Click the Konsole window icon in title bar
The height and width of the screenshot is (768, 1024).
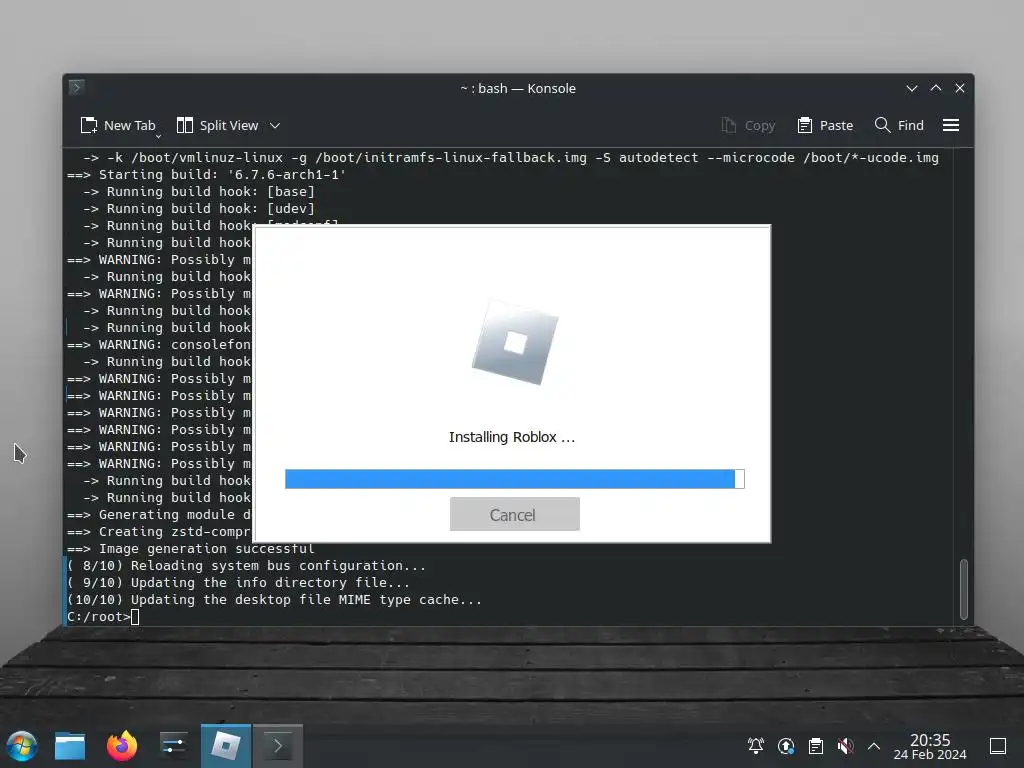click(76, 88)
